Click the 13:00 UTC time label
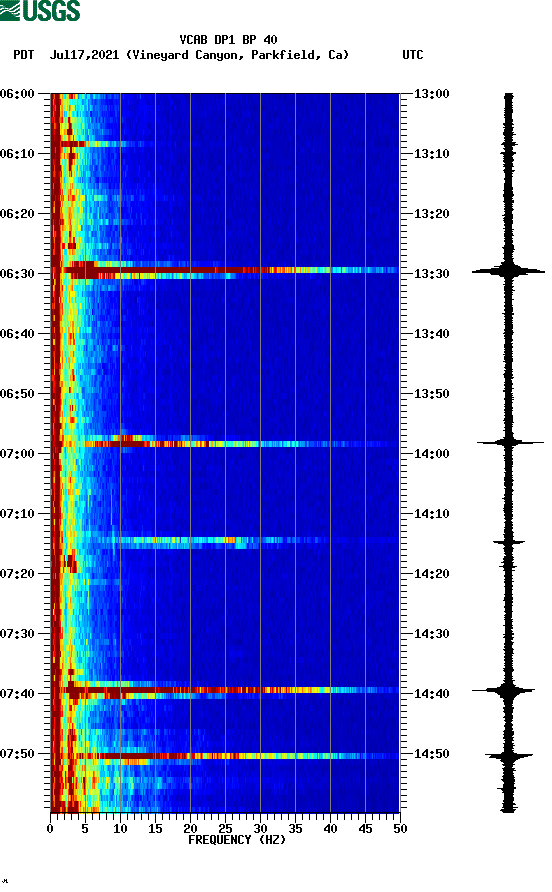 point(431,94)
